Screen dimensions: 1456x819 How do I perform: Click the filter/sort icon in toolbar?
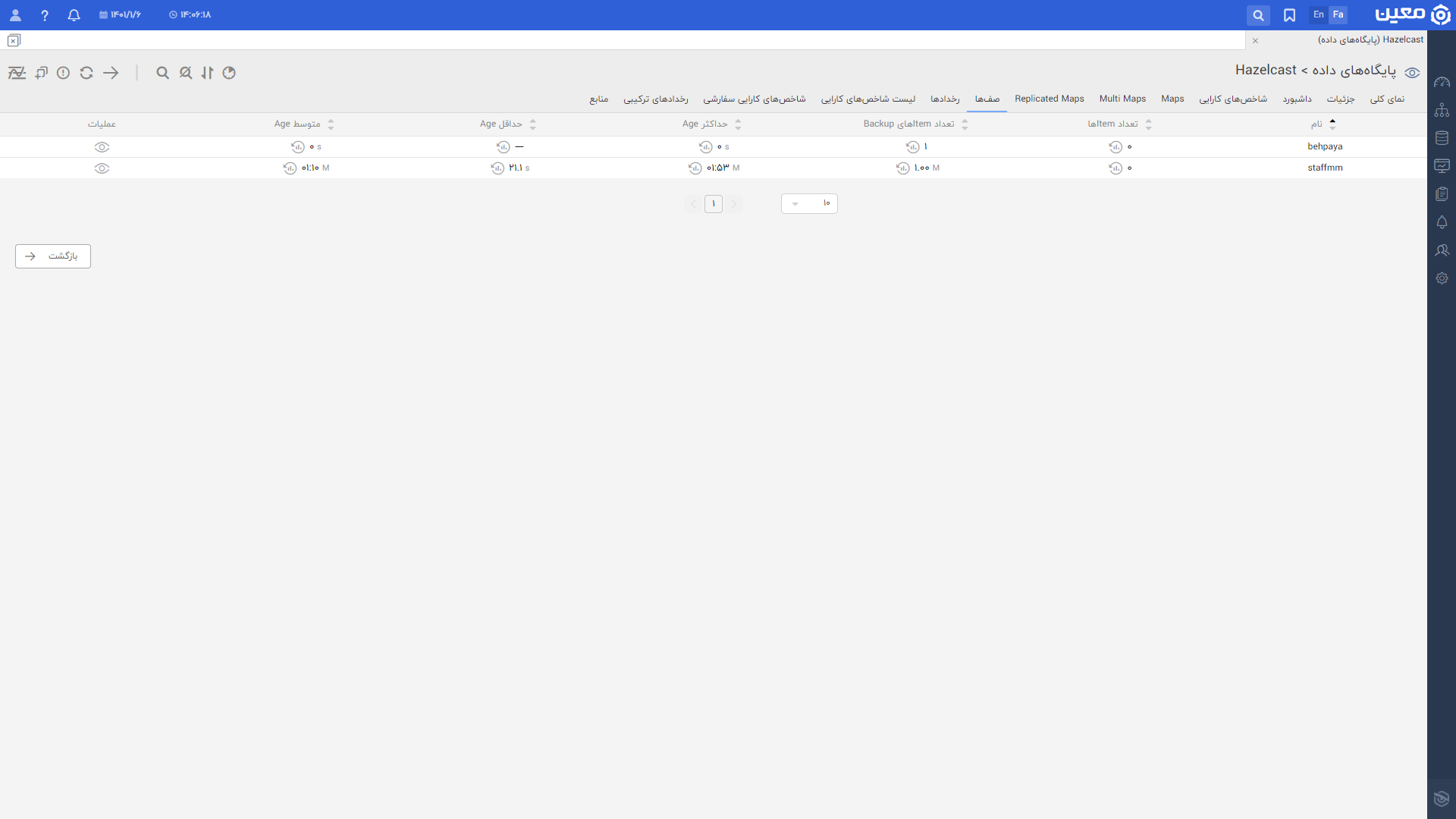pyautogui.click(x=207, y=72)
